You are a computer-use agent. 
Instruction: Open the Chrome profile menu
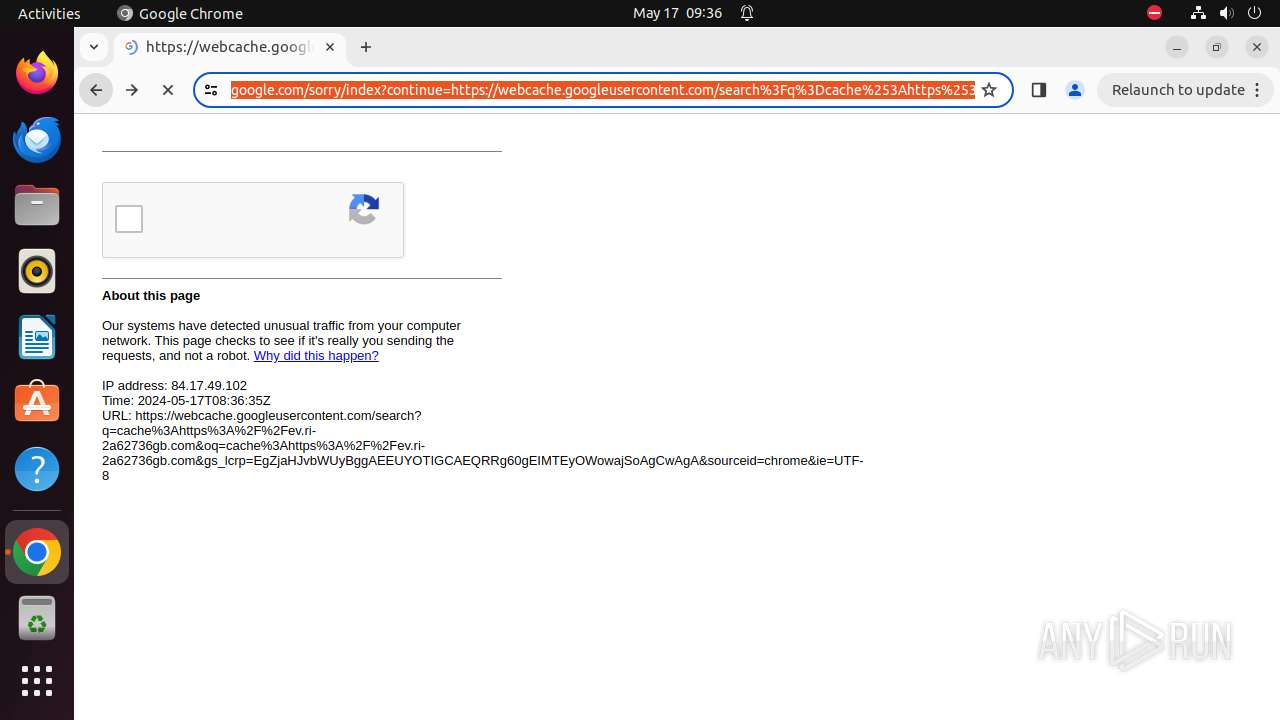[1075, 90]
